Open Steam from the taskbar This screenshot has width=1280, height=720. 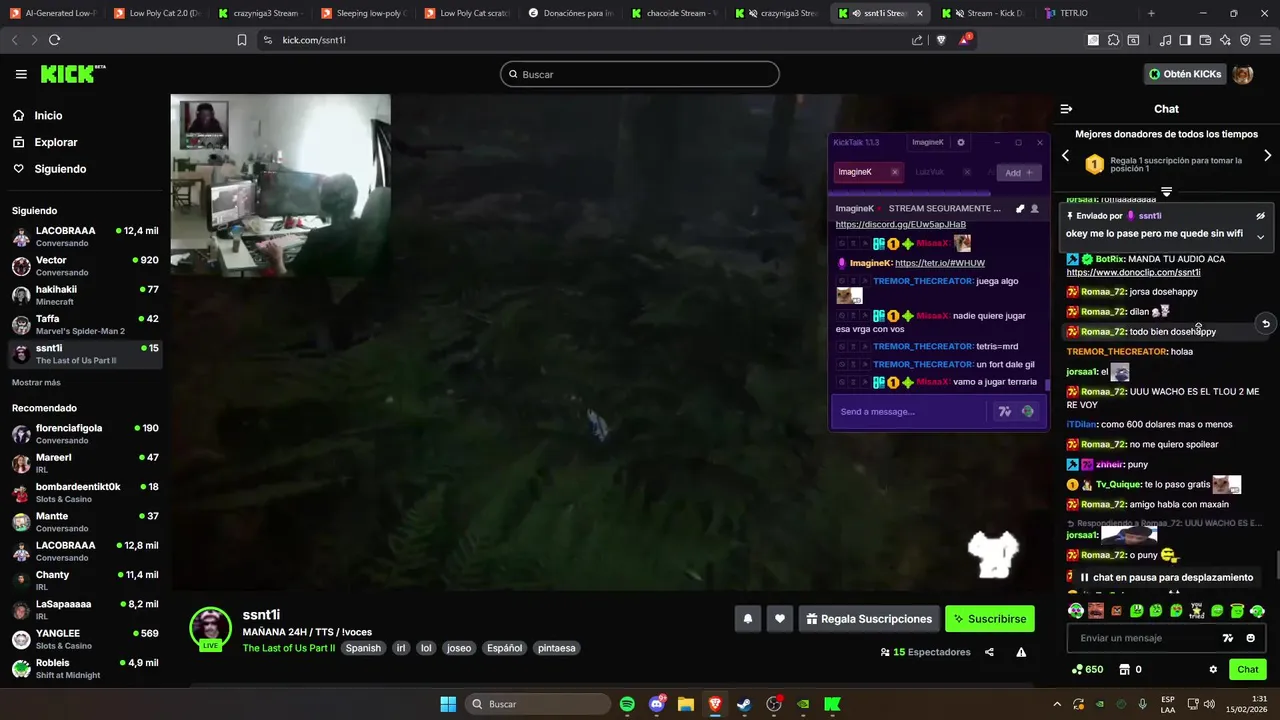[744, 704]
